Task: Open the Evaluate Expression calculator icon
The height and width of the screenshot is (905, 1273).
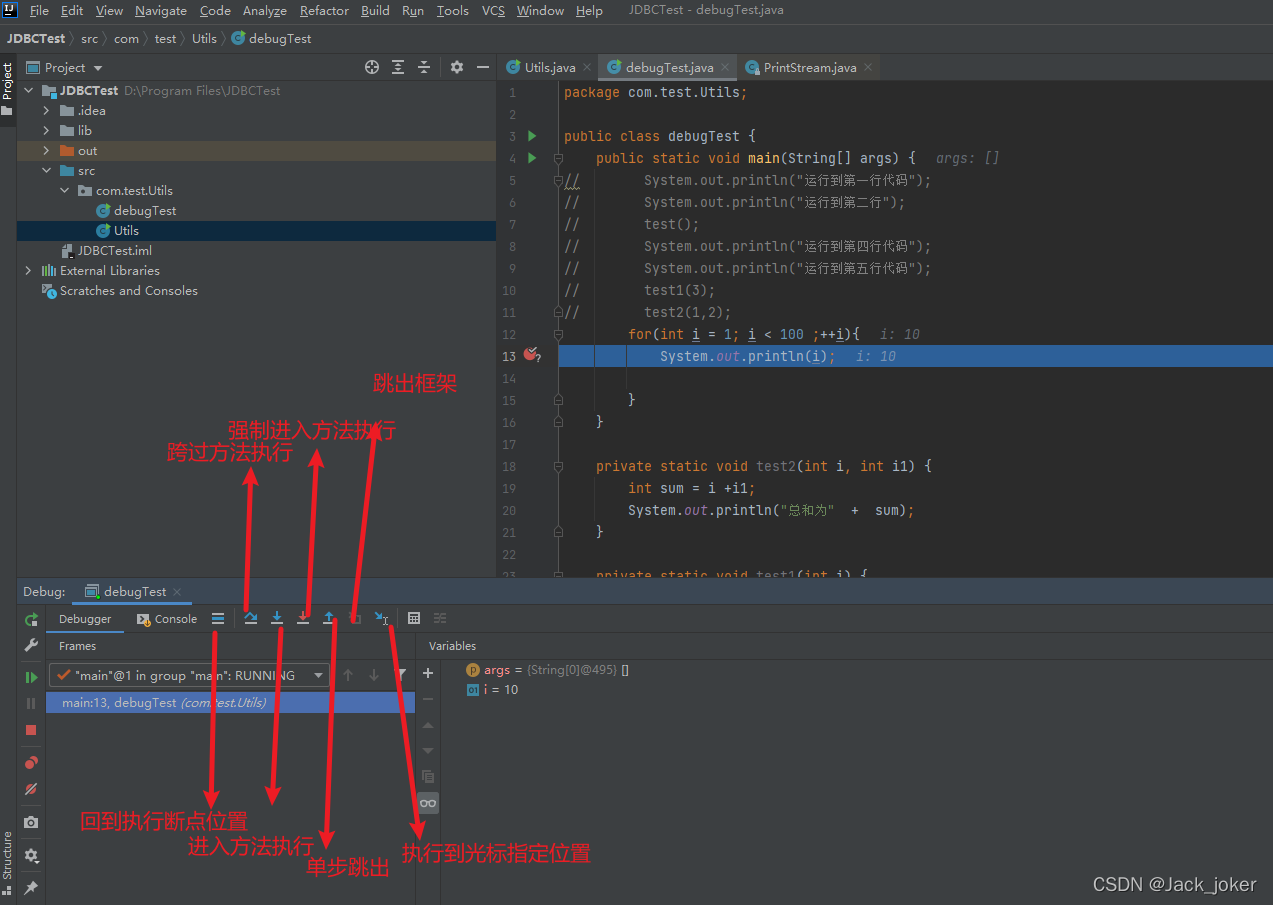Action: pyautogui.click(x=414, y=618)
